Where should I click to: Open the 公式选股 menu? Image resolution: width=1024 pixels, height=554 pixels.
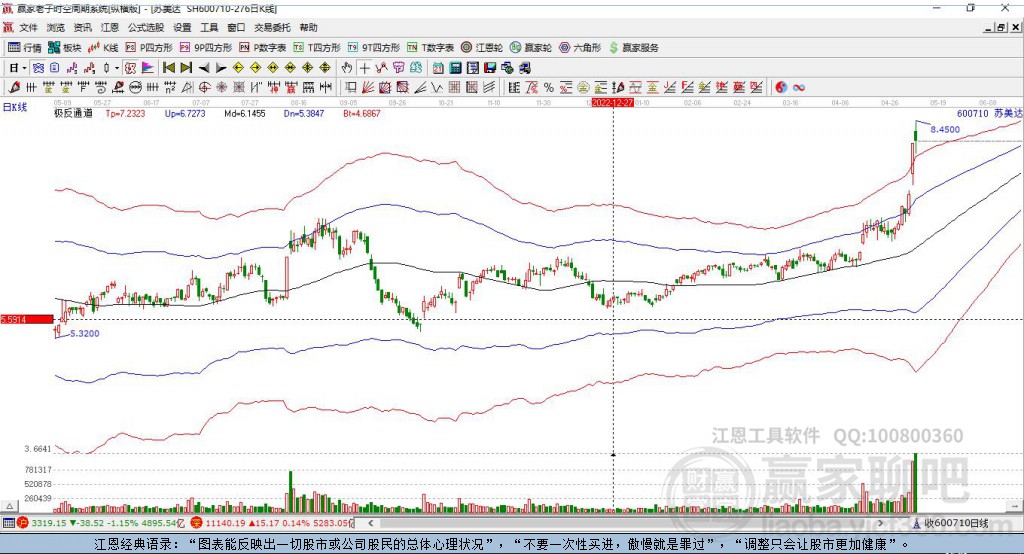click(146, 27)
